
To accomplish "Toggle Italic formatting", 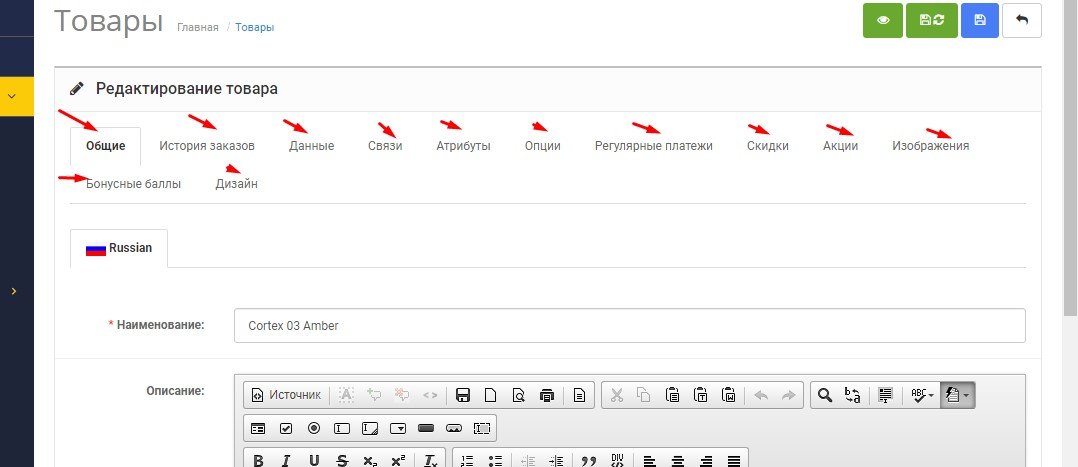I will click(286, 460).
